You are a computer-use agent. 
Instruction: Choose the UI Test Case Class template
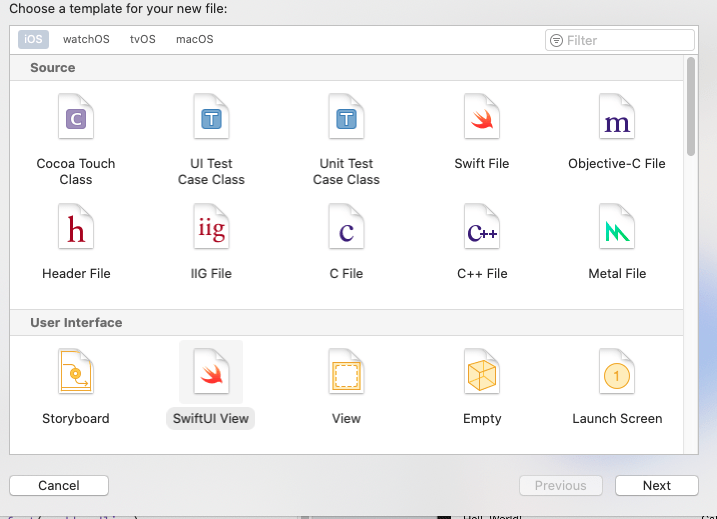coord(211,122)
